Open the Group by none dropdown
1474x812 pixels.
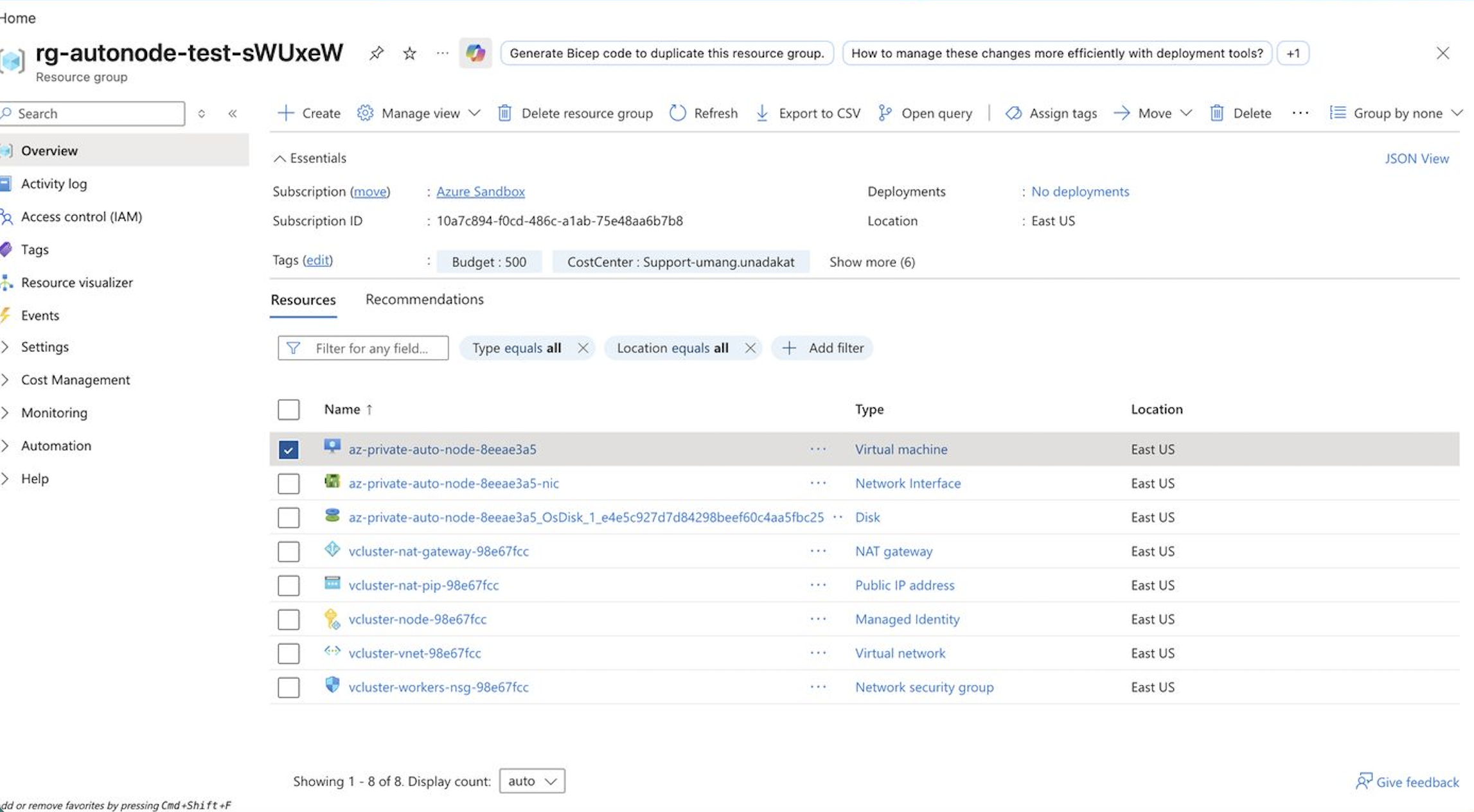pos(1396,113)
